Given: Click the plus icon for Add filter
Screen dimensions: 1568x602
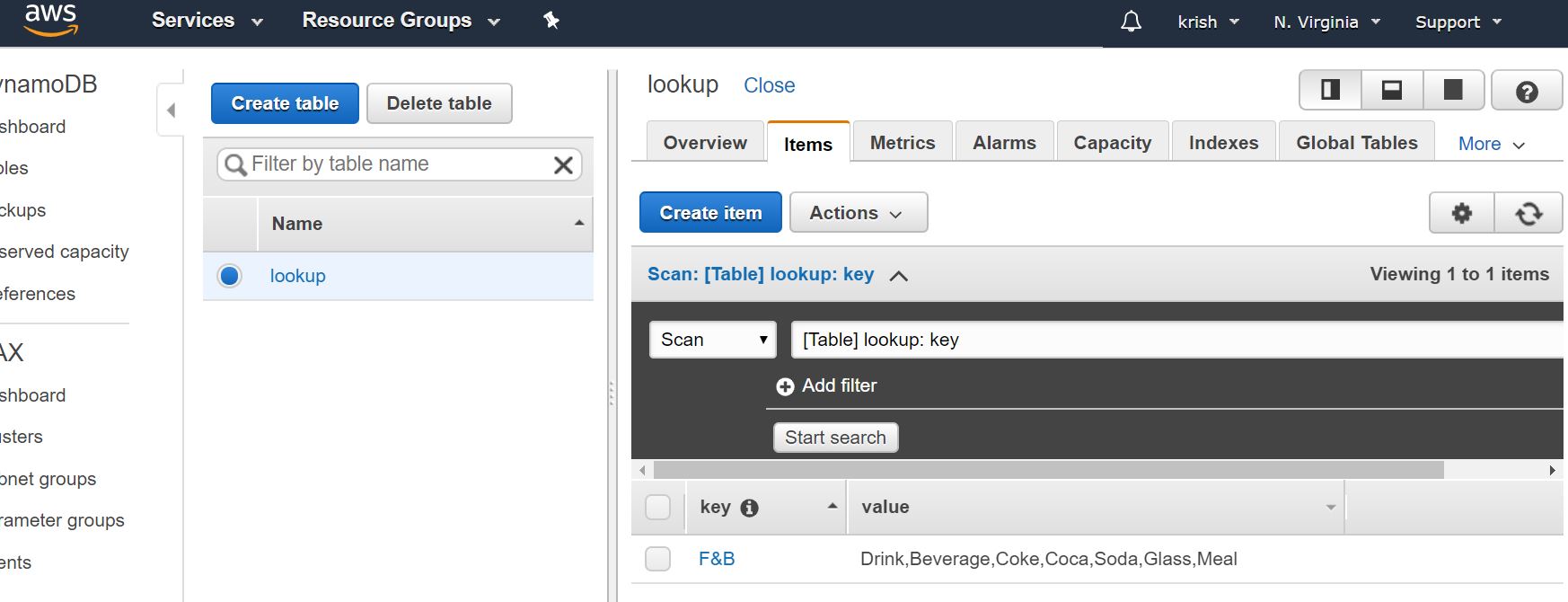Looking at the screenshot, I should (x=785, y=386).
